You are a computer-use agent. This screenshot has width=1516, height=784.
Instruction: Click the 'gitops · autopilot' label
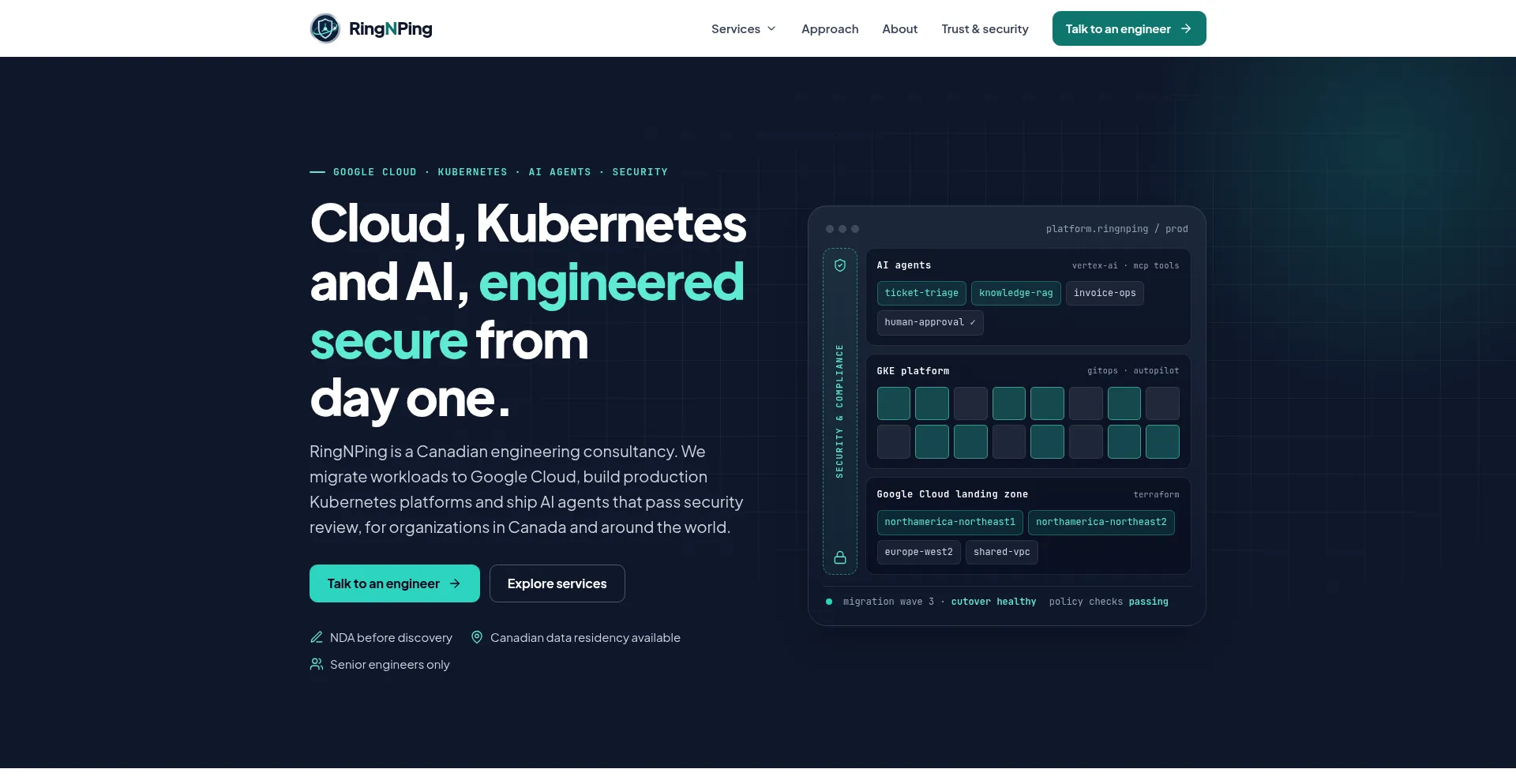click(x=1133, y=371)
